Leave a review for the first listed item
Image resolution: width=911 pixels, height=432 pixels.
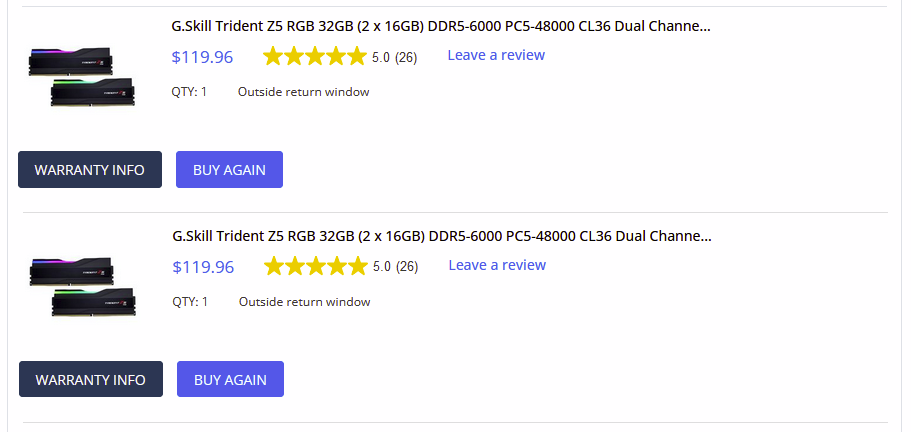point(496,55)
